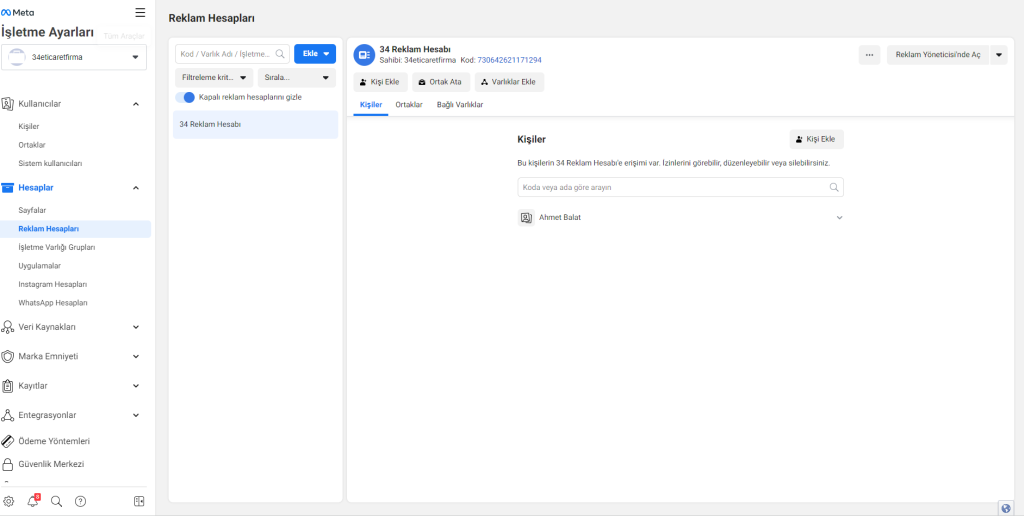This screenshot has width=1024, height=516.
Task: Open Güvenlik Merkezi from the sidebar
Action: pos(51,464)
